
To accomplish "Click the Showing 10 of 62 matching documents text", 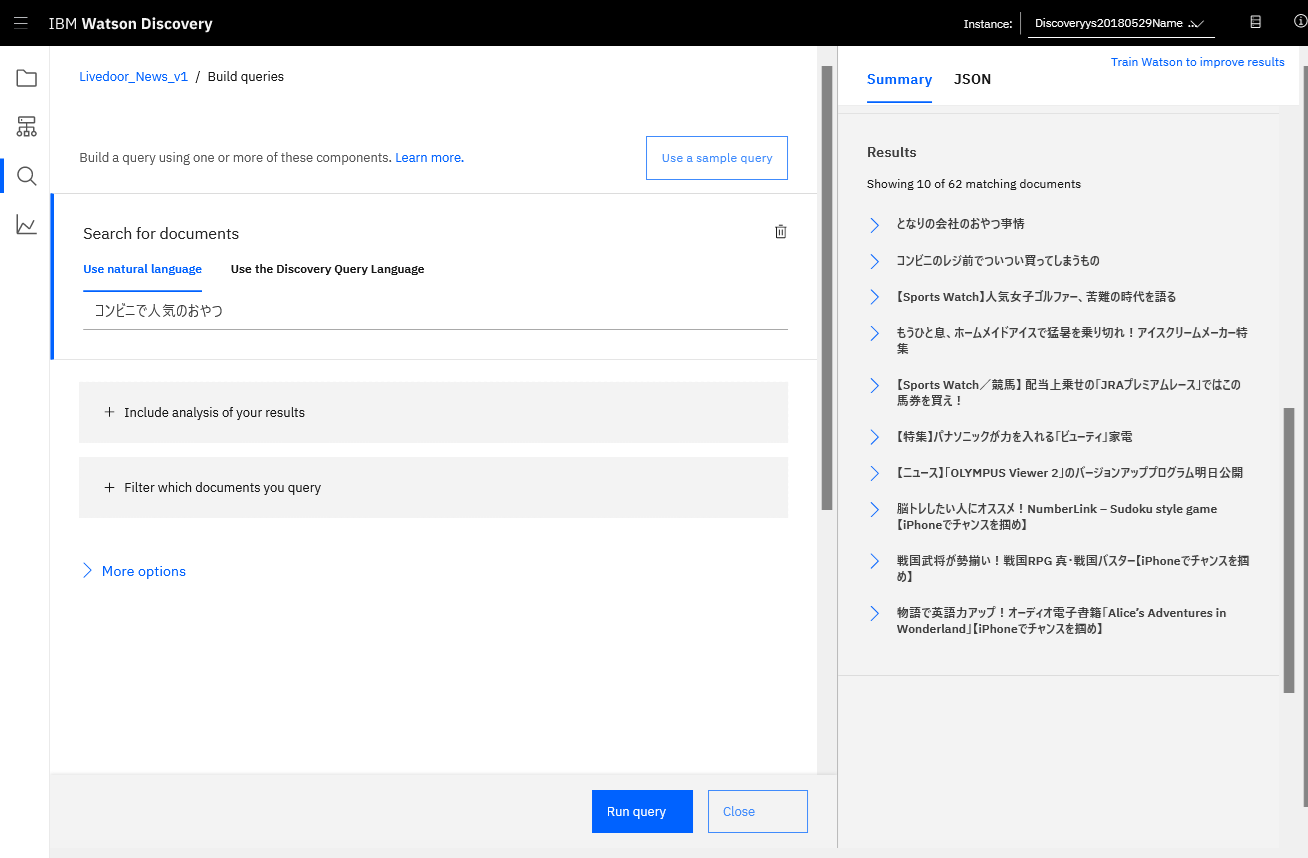I will pos(973,184).
